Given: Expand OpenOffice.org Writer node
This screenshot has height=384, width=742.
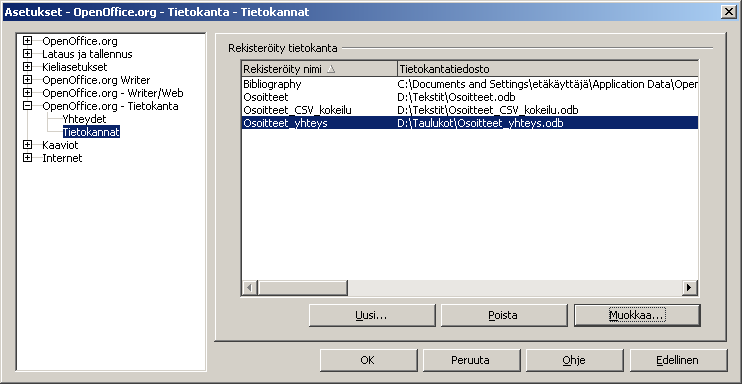Looking at the screenshot, I should click(x=27, y=80).
